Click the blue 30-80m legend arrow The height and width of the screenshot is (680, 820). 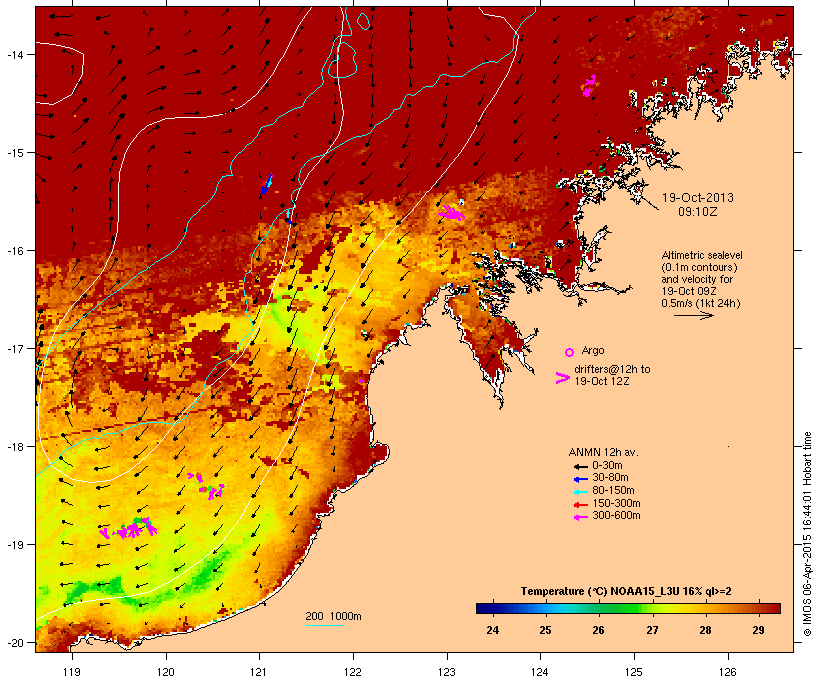pyautogui.click(x=580, y=479)
